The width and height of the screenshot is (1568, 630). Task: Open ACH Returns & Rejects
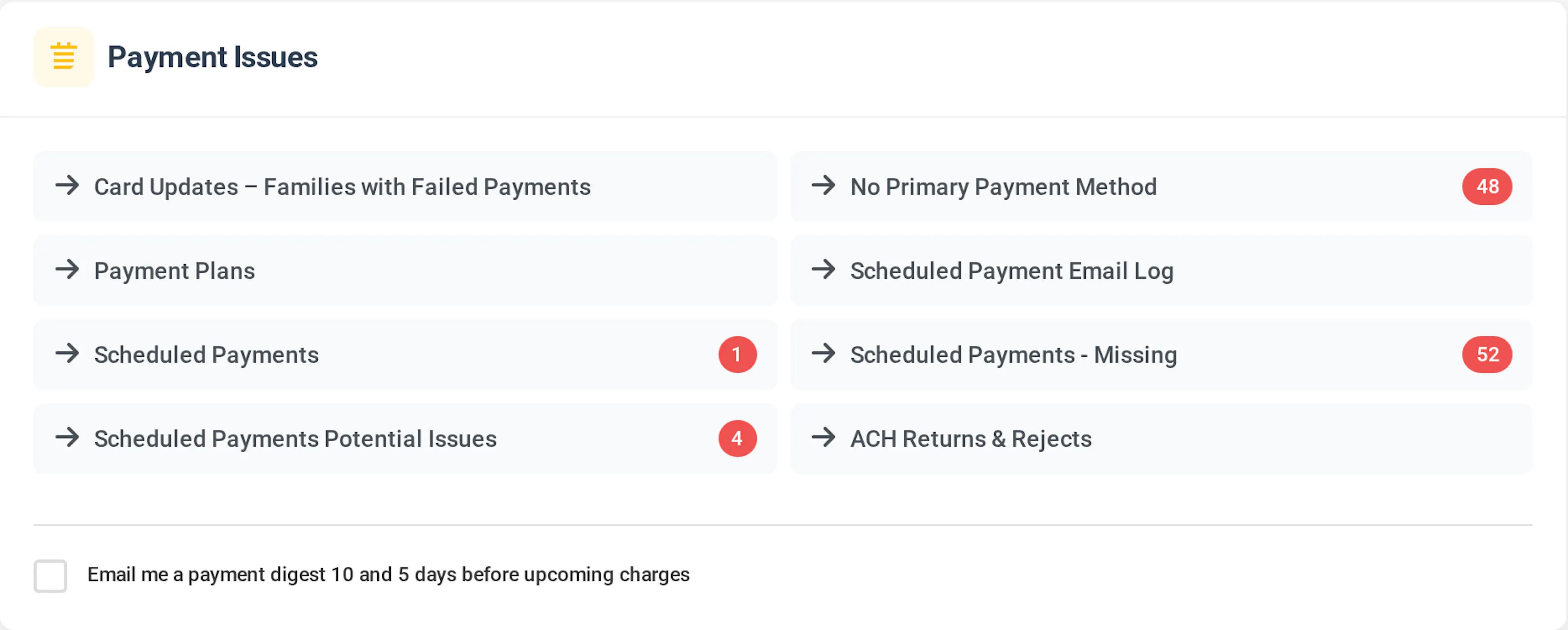coord(1161,439)
